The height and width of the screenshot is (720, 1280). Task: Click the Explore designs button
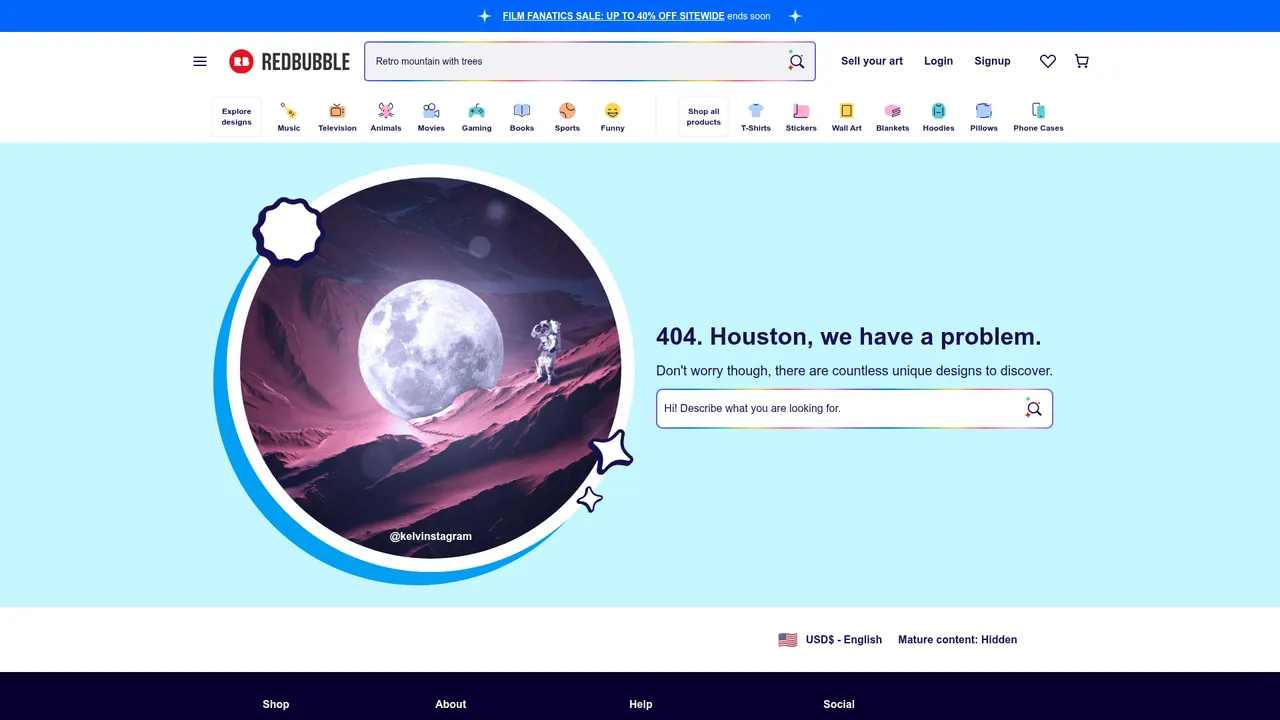point(237,117)
